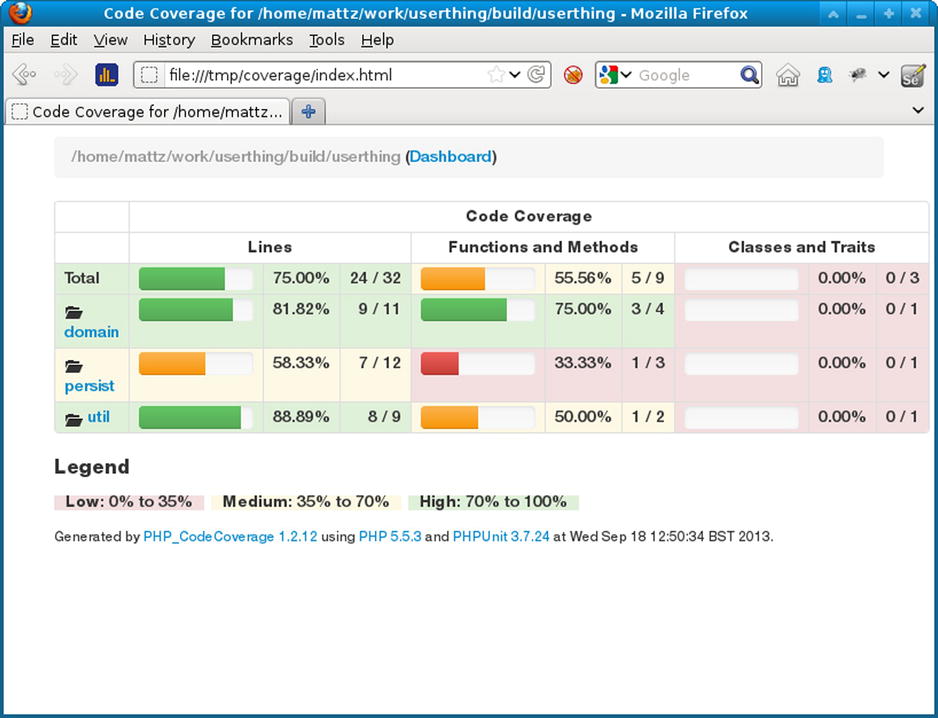The image size is (938, 718).
Task: Click the bookmark star icon in URL bar
Action: [x=496, y=75]
